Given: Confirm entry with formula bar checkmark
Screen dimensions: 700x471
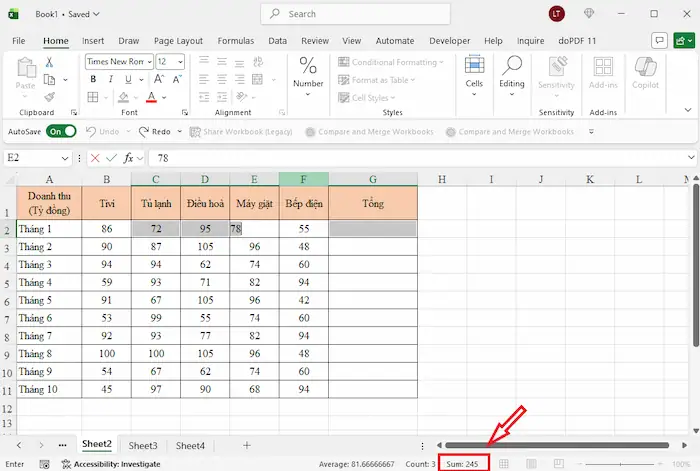Looking at the screenshot, I should (110, 158).
